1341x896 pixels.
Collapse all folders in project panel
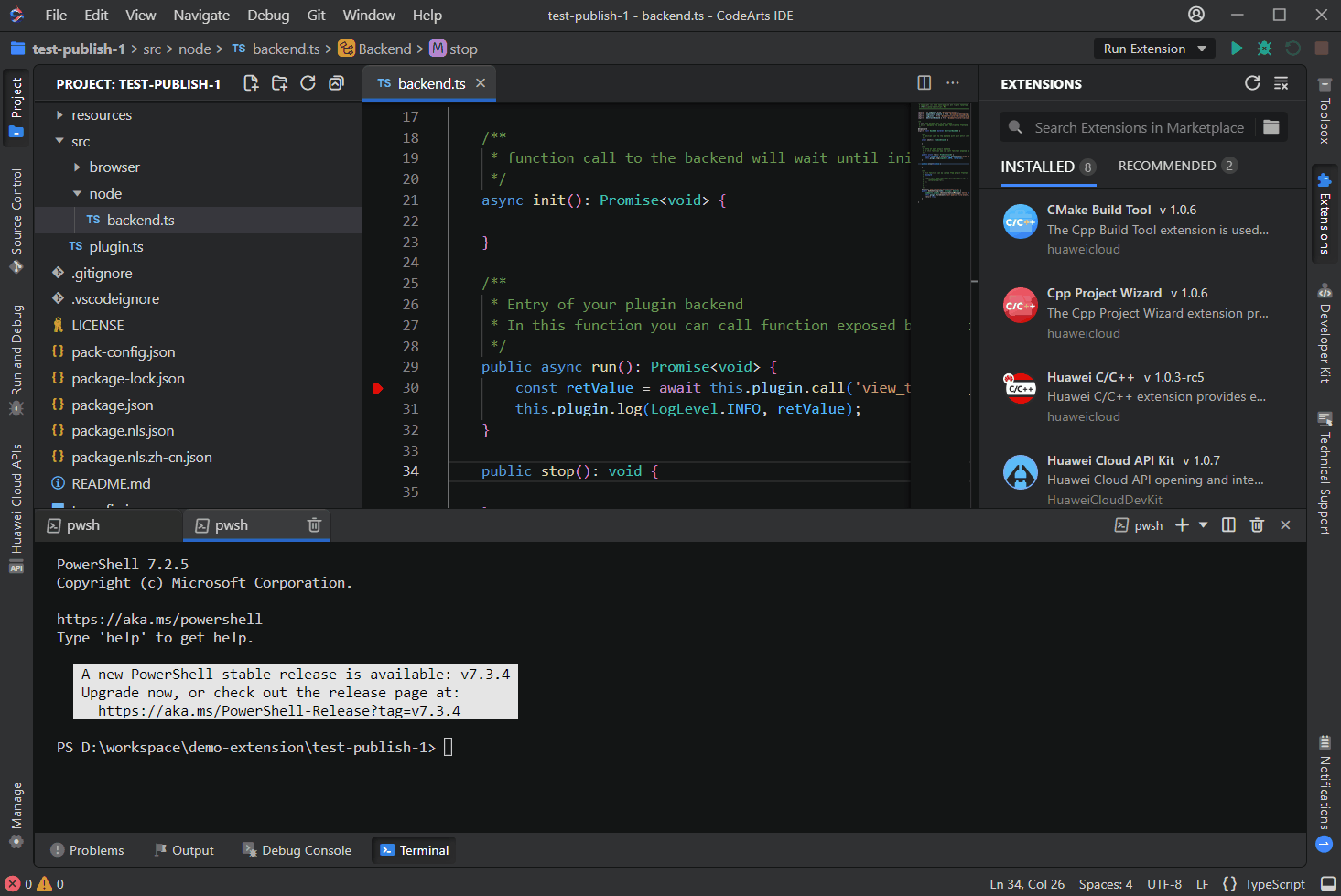pos(336,83)
